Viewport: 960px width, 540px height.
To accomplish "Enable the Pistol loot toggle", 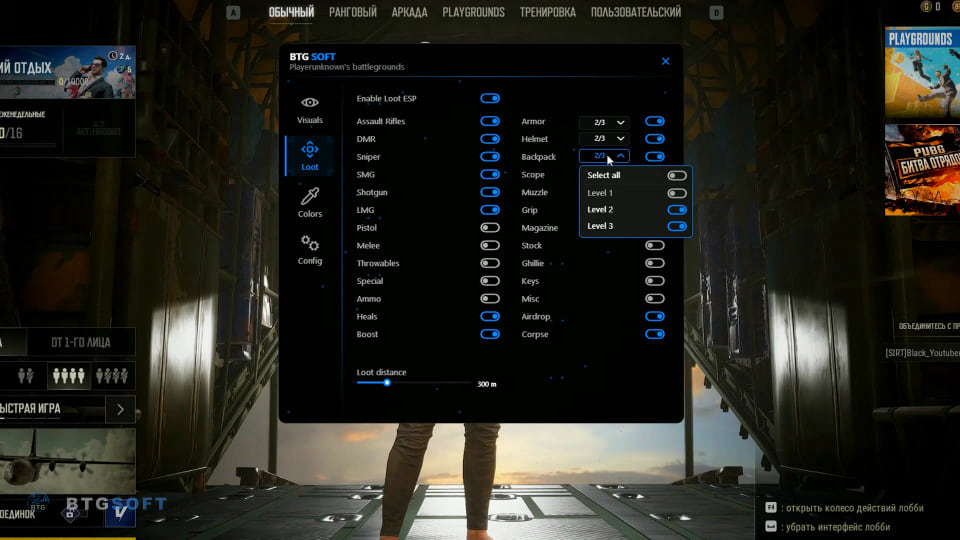I will (x=490, y=228).
